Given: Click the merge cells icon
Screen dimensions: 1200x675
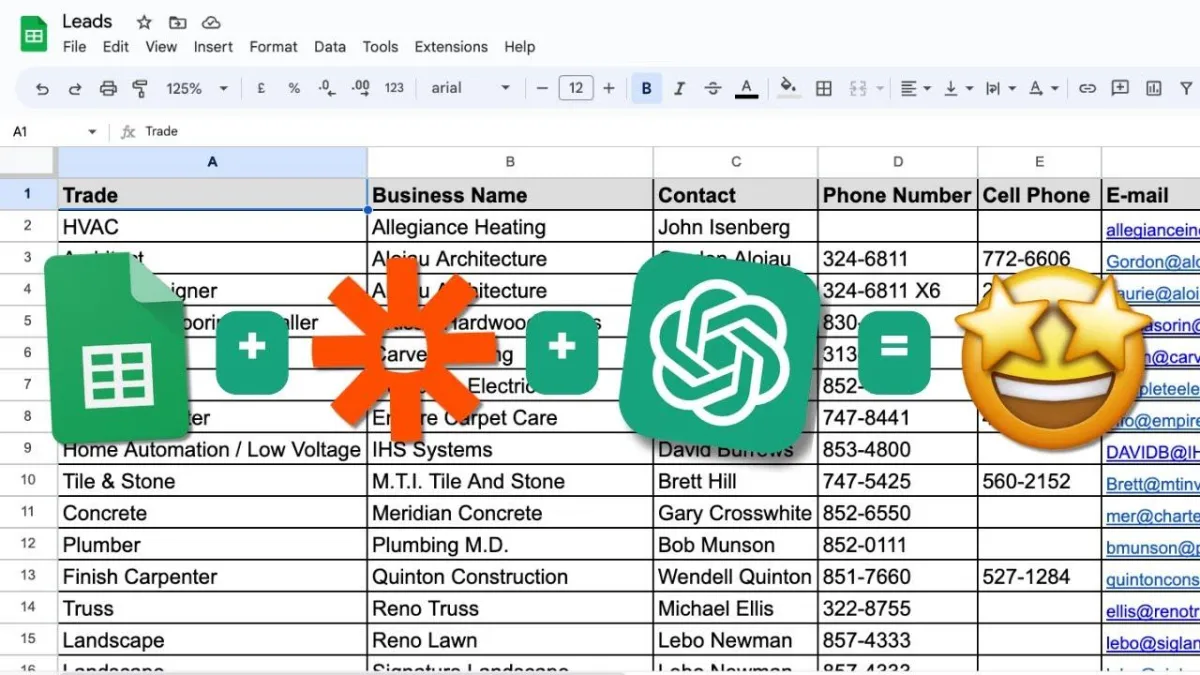Looking at the screenshot, I should [x=858, y=88].
